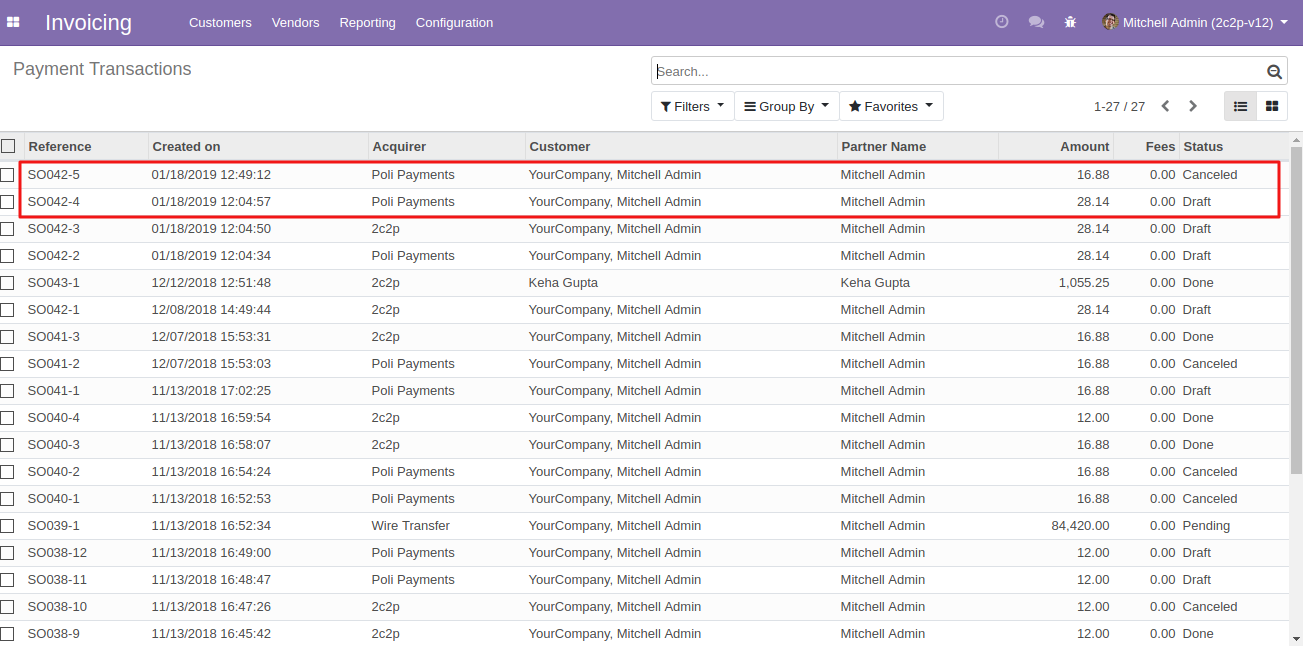Expand the Group By dropdown

pyautogui.click(x=786, y=106)
